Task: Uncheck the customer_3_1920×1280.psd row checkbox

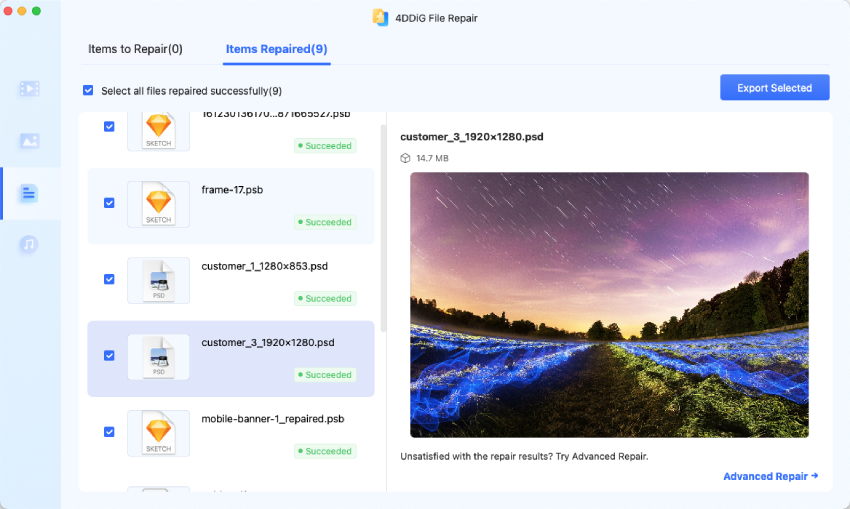Action: (x=109, y=356)
